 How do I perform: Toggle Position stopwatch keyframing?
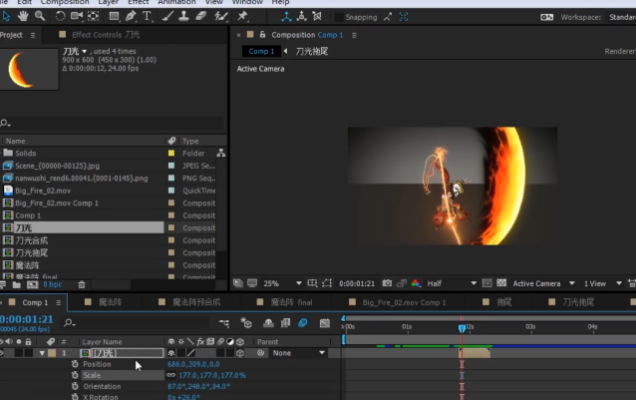75,364
